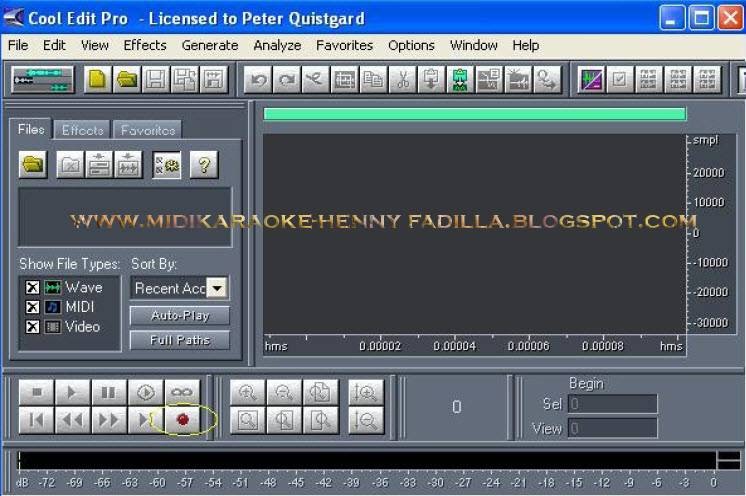Click the Rewind transport button
The width and height of the screenshot is (746, 496).
point(72,419)
